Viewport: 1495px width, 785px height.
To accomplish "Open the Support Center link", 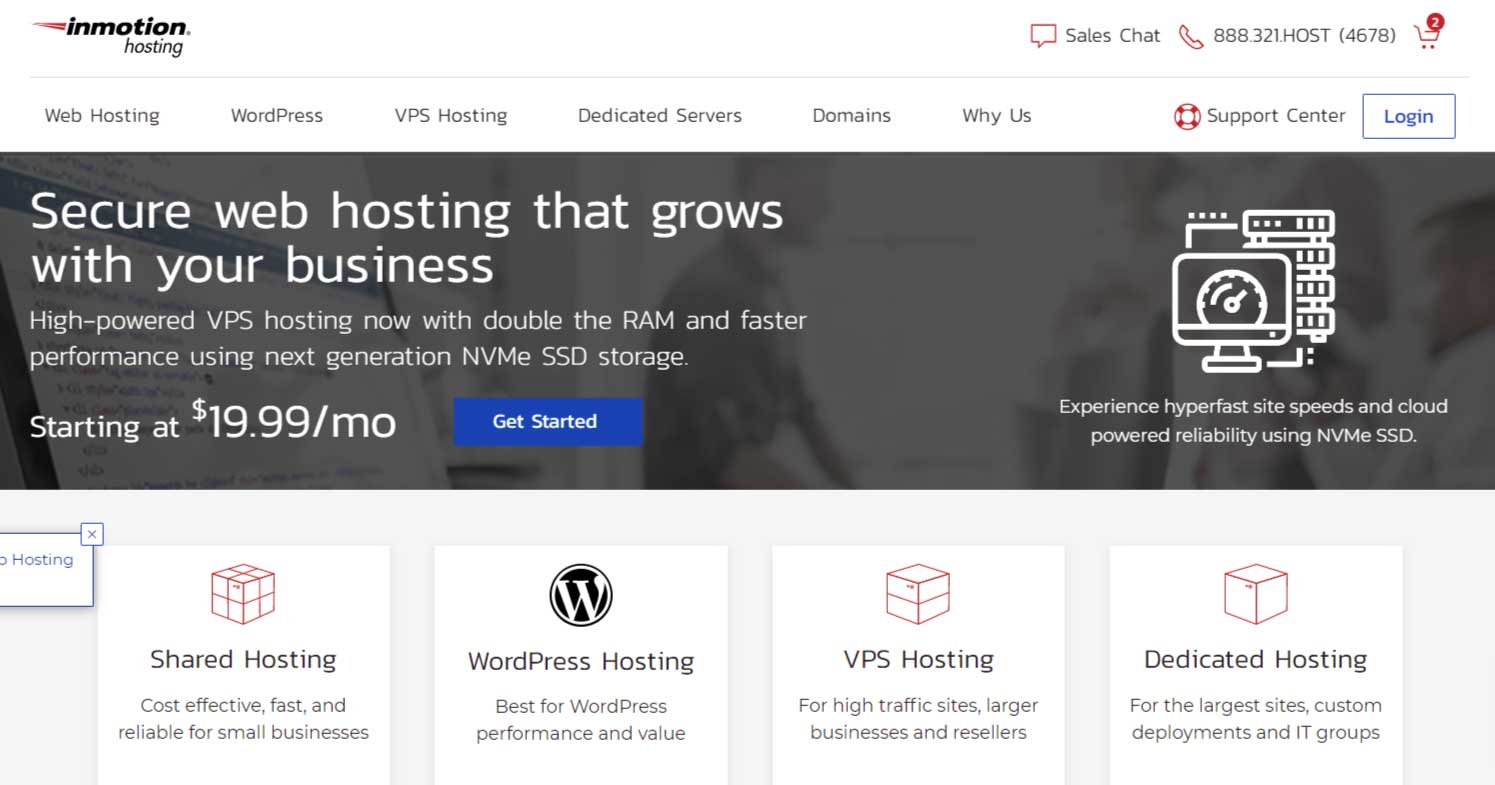I will 1276,116.
